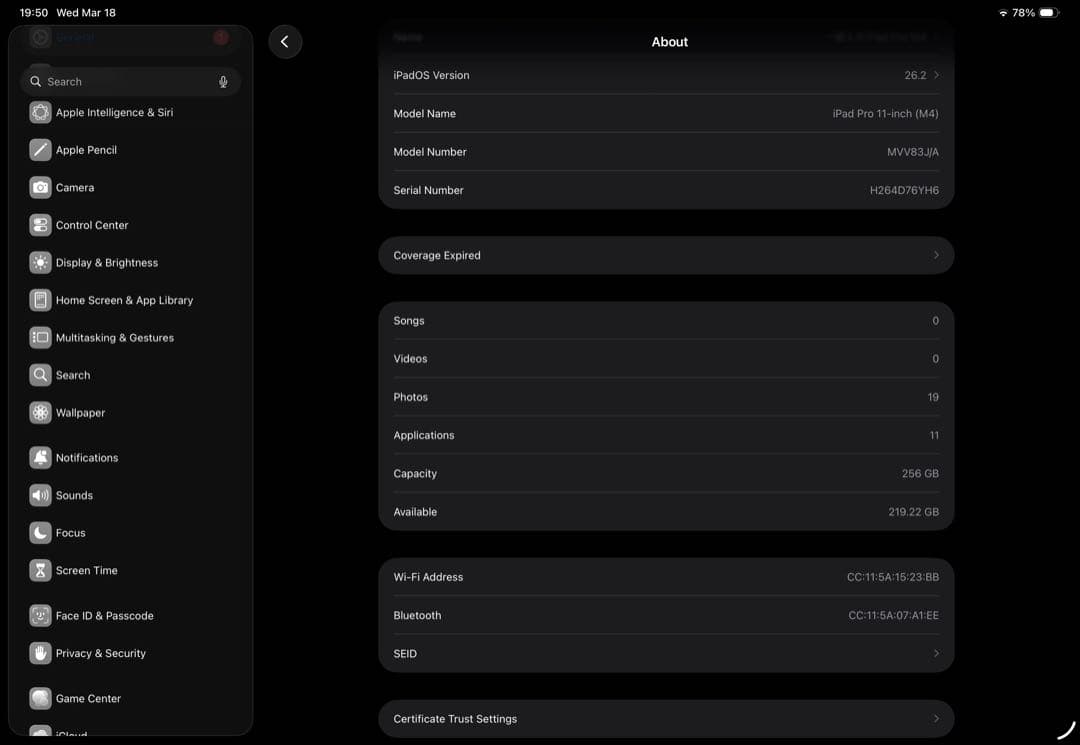Tap the magnifier in the search field
The width and height of the screenshot is (1080, 745).
[x=35, y=81]
